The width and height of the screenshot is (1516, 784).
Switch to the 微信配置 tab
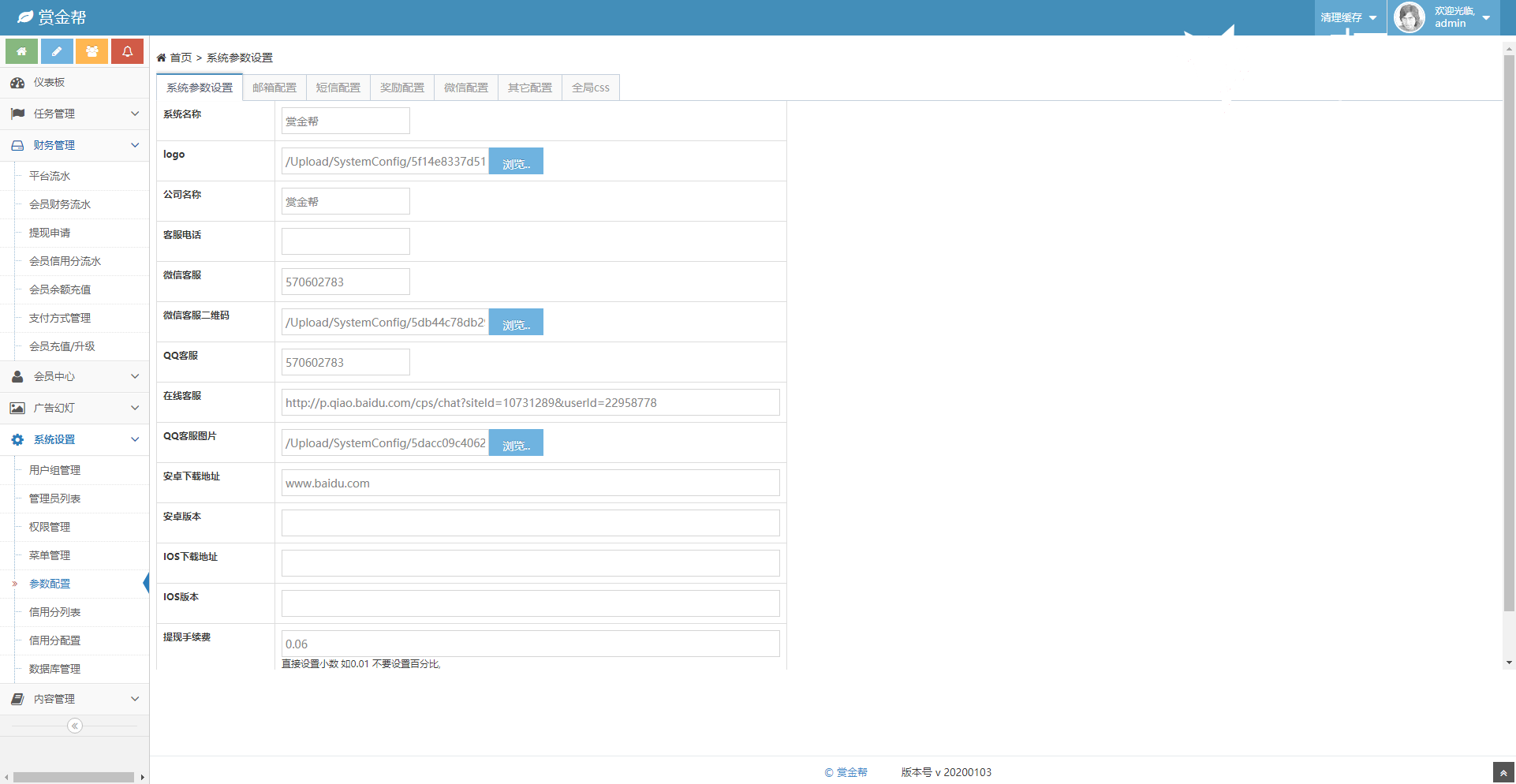(465, 88)
